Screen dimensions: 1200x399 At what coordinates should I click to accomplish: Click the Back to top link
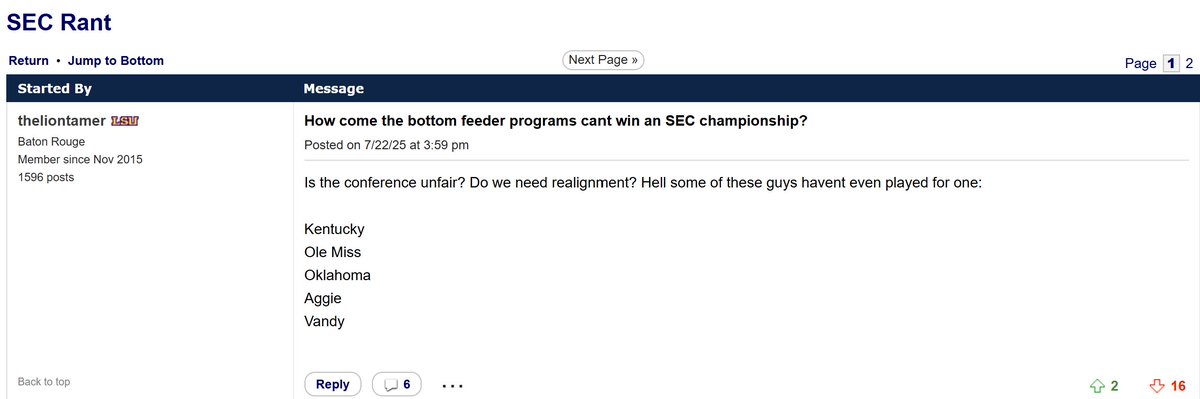(x=44, y=382)
